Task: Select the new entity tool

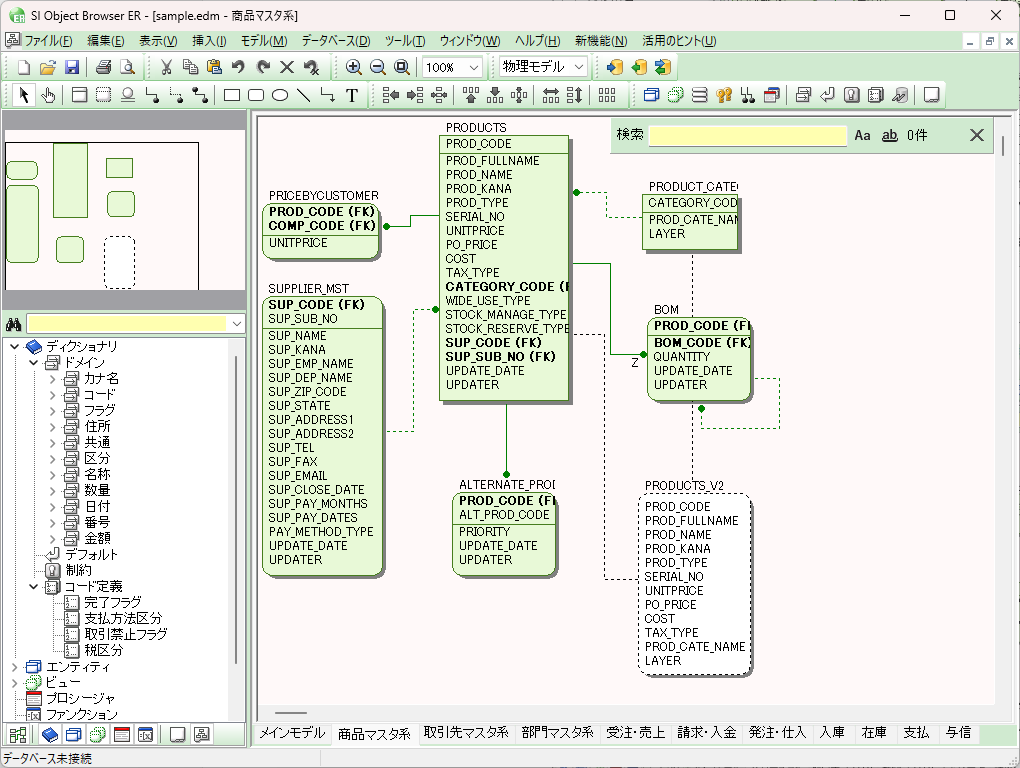Action: tap(79, 95)
